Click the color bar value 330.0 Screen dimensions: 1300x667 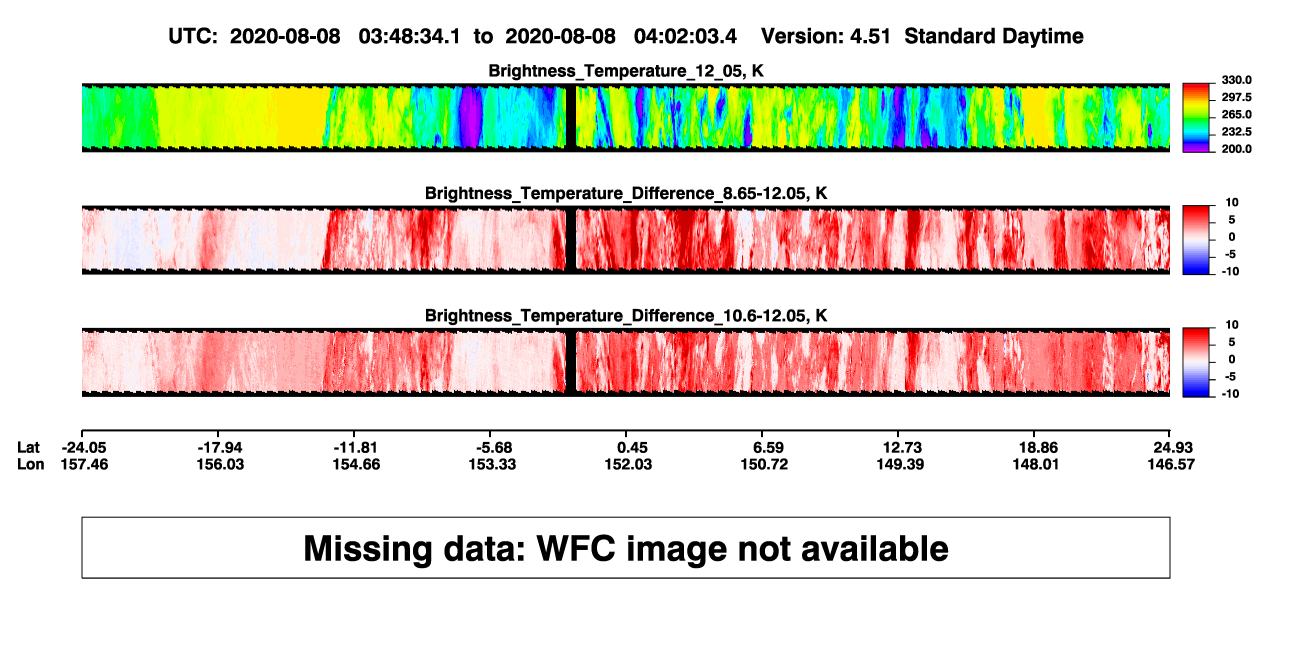click(x=1237, y=81)
